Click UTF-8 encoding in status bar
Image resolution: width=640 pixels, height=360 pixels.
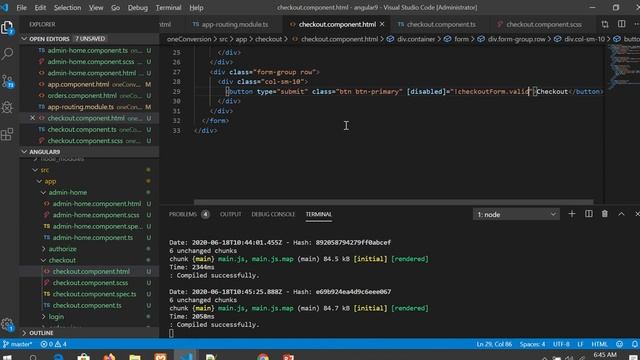coord(561,344)
